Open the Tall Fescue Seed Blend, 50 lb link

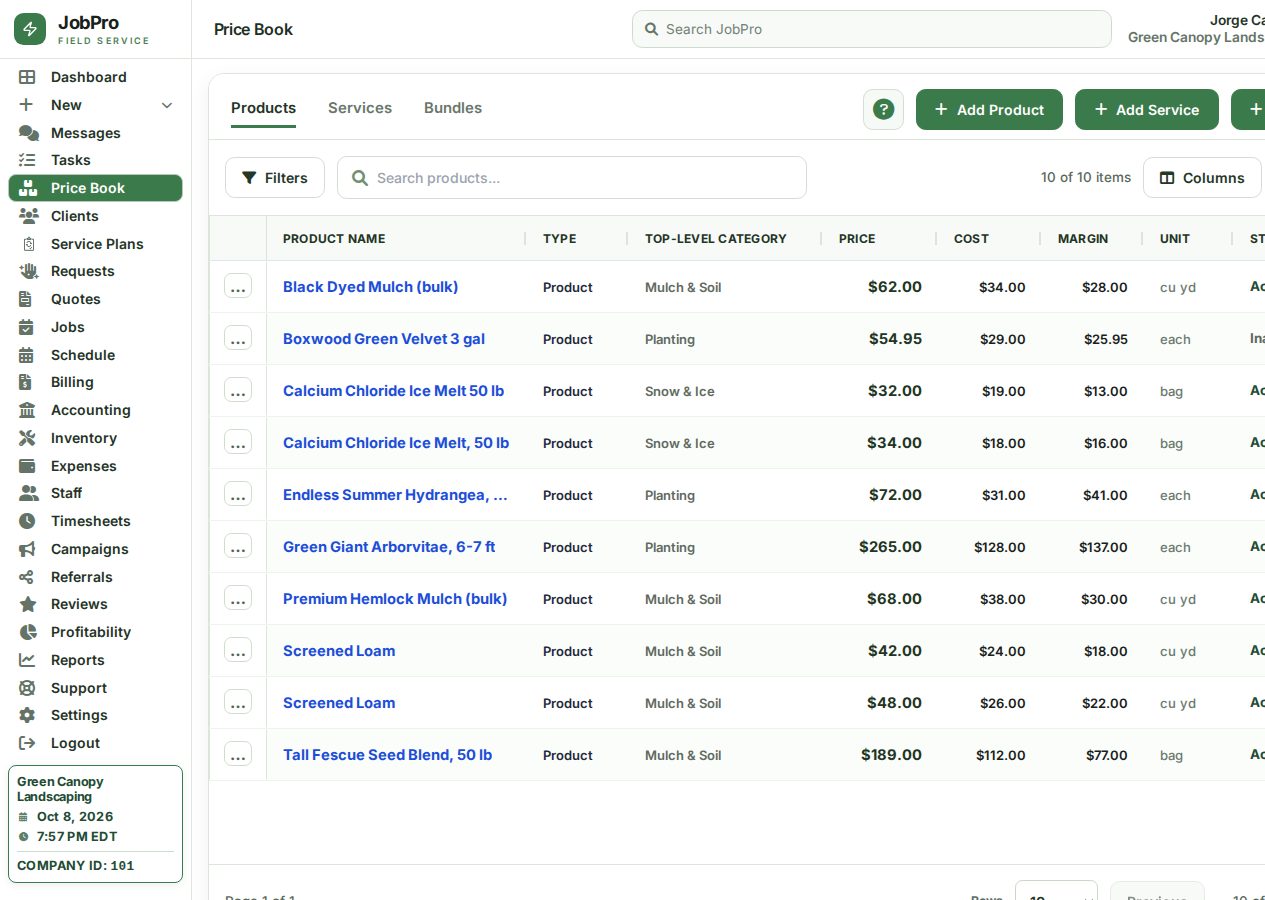pyautogui.click(x=387, y=755)
